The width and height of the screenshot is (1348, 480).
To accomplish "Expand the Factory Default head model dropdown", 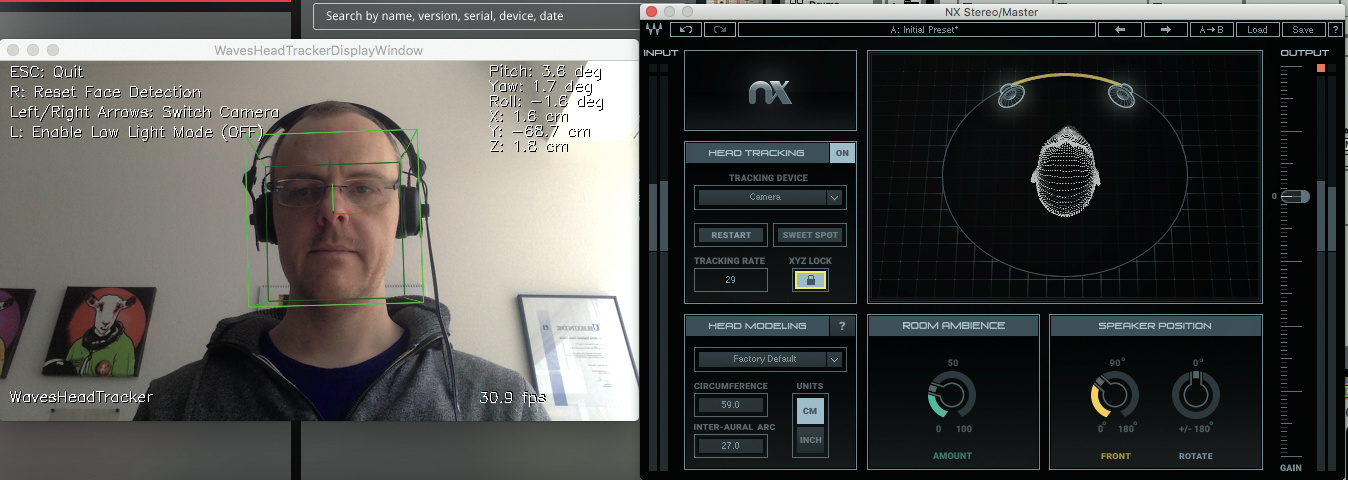I will click(x=770, y=359).
